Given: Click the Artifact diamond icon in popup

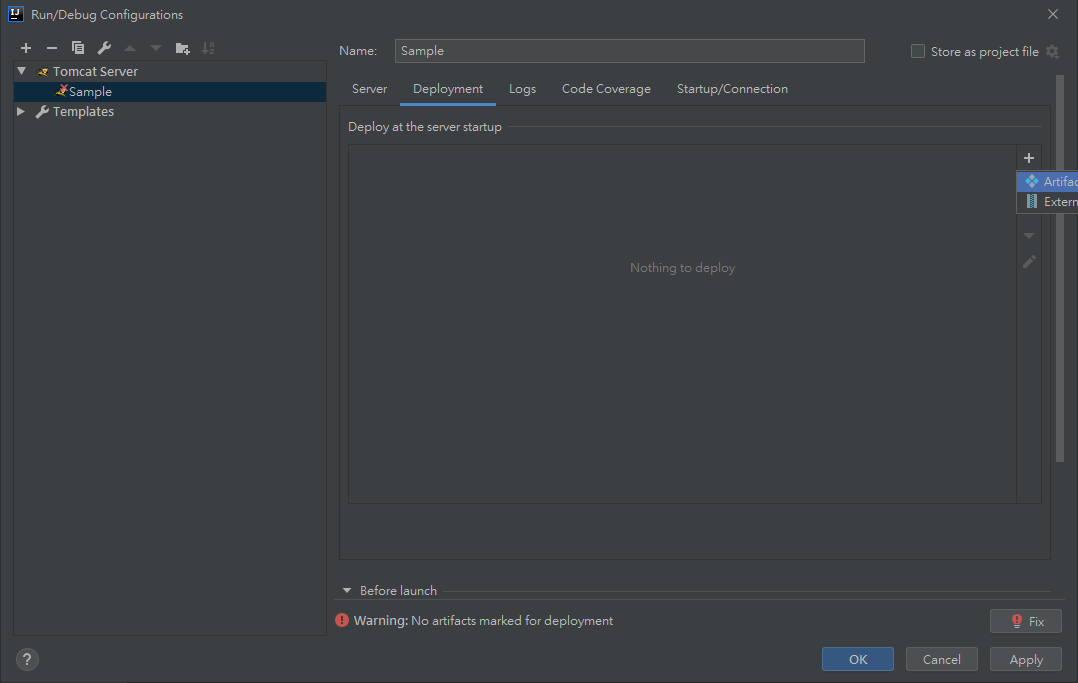Looking at the screenshot, I should click(1031, 181).
